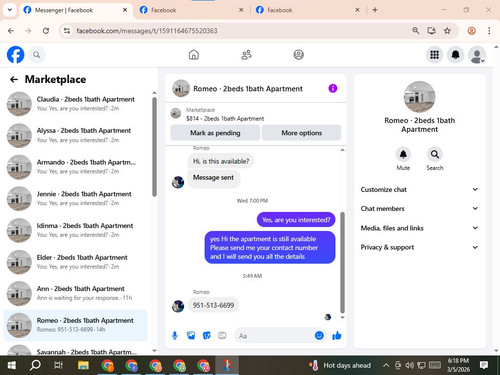Image resolution: width=500 pixels, height=375 pixels.
Task: Switch to the third Facebook tab
Action: pos(308,10)
